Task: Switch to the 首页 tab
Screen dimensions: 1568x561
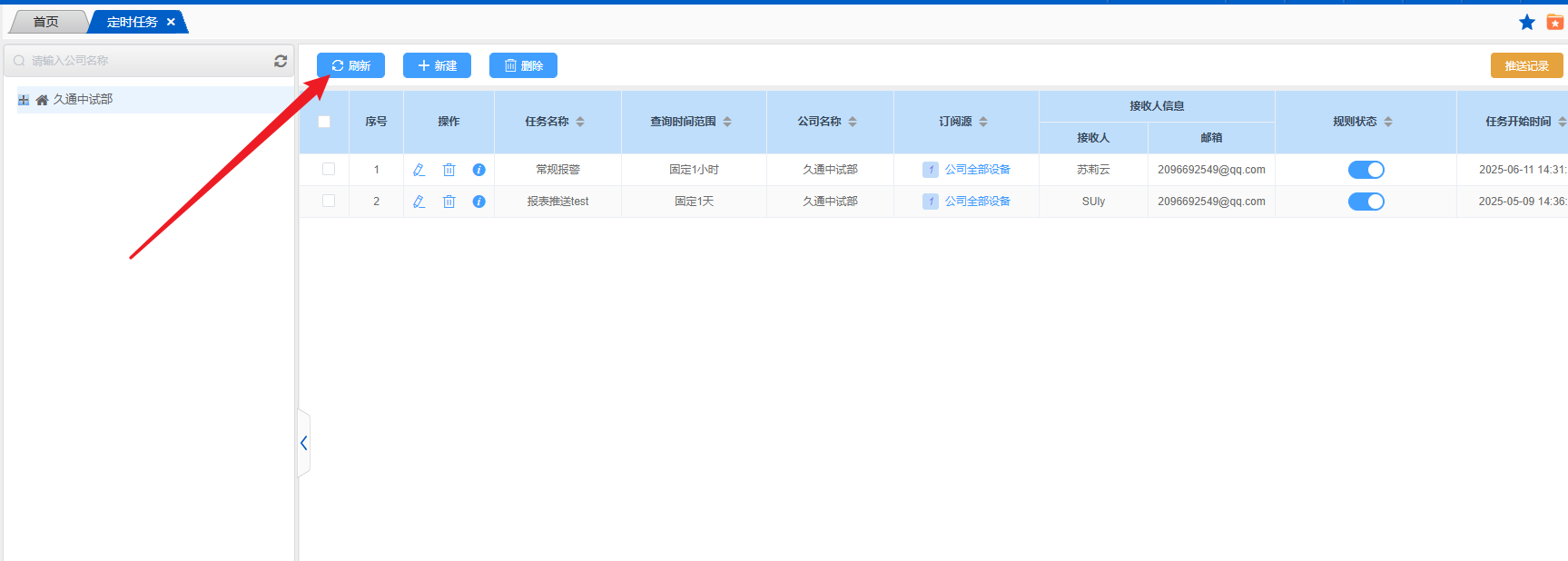Action: pos(45,22)
